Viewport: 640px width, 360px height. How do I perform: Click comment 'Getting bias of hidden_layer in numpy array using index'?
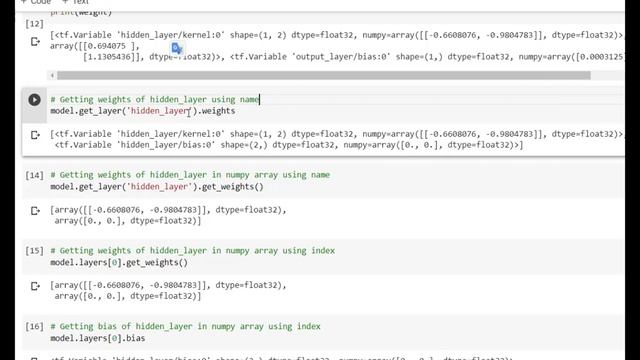point(185,327)
